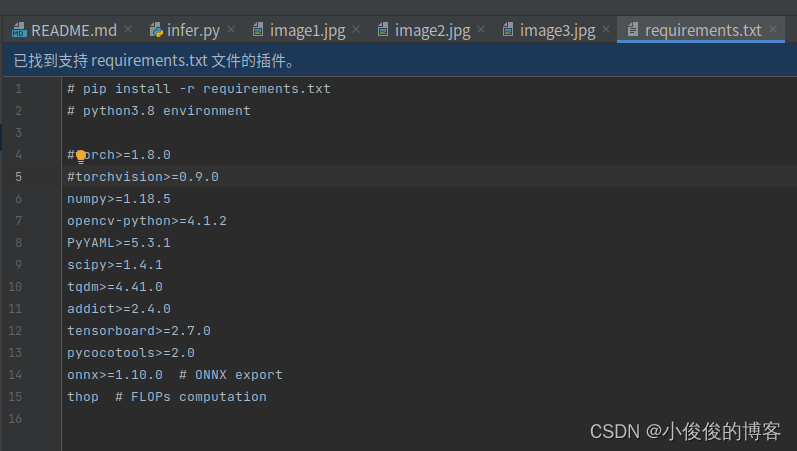The image size is (797, 451).
Task: Close the requirements.txt tab
Action: pyautogui.click(x=773, y=29)
